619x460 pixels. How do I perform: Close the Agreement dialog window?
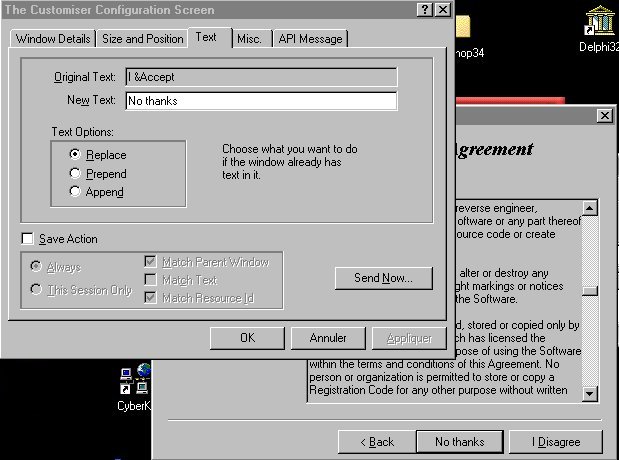[604, 116]
